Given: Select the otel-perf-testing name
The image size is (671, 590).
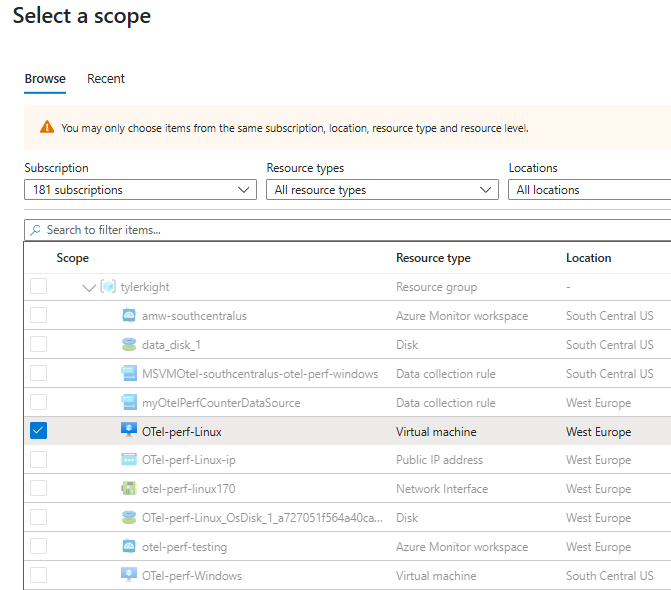Looking at the screenshot, I should [x=184, y=547].
